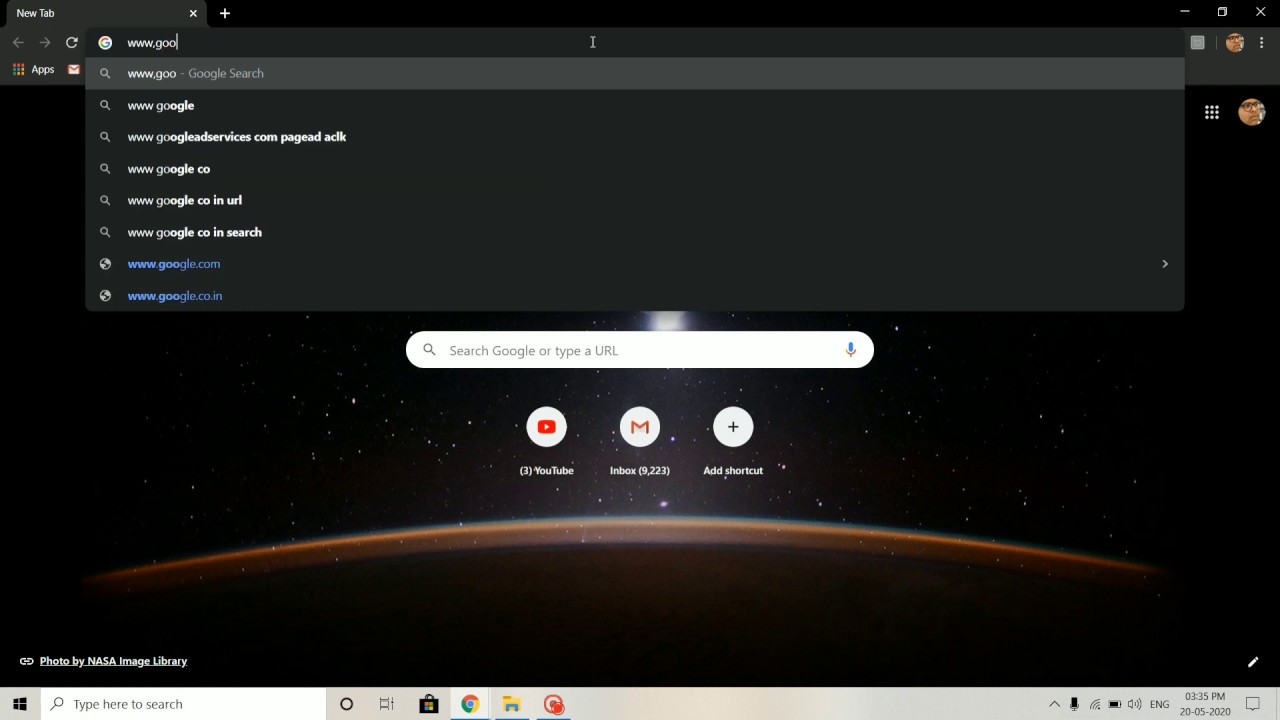Choose the 'www google co in search' suggestion
Viewport: 1280px width, 720px height.
[x=635, y=232]
